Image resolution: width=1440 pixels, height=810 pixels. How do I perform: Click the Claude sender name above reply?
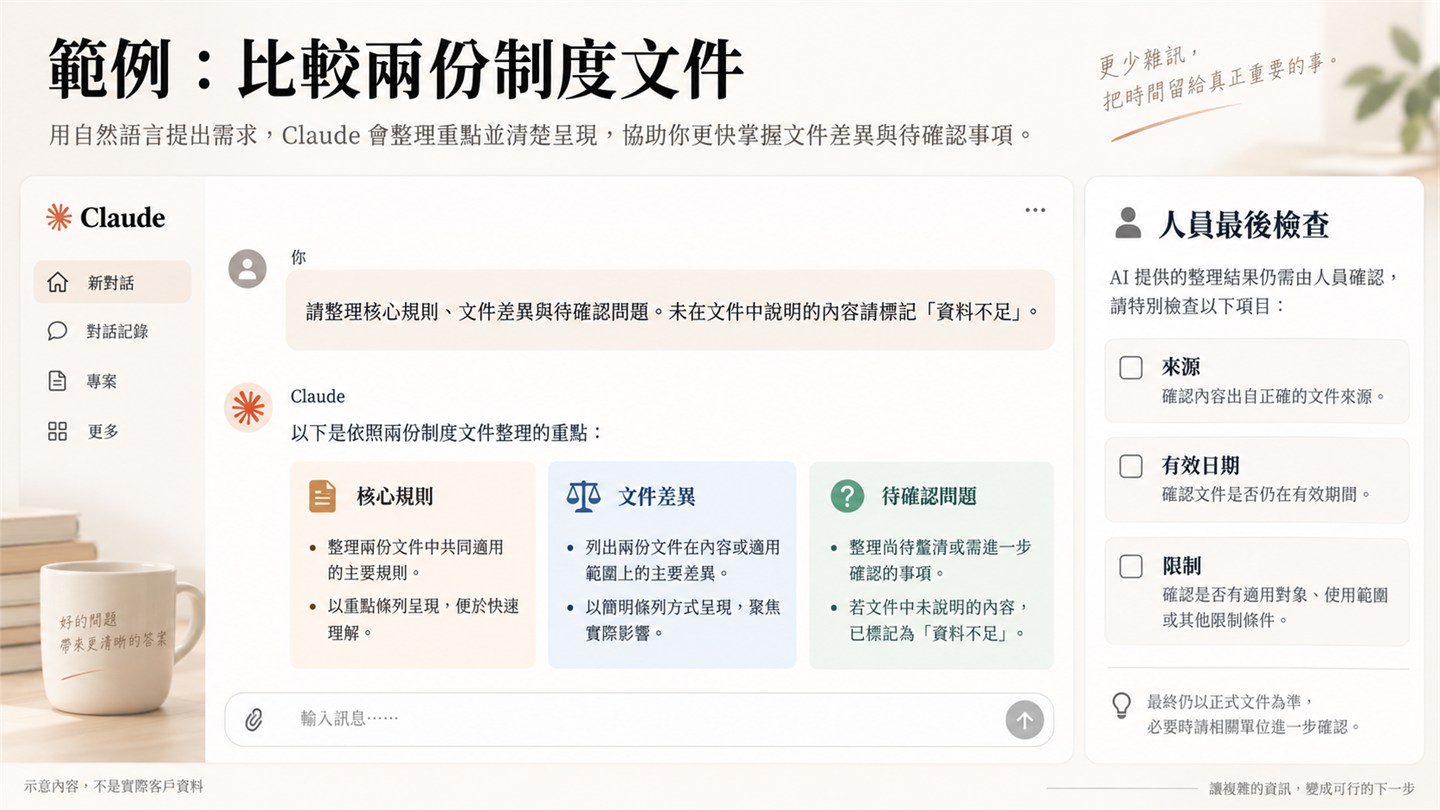pyautogui.click(x=318, y=397)
